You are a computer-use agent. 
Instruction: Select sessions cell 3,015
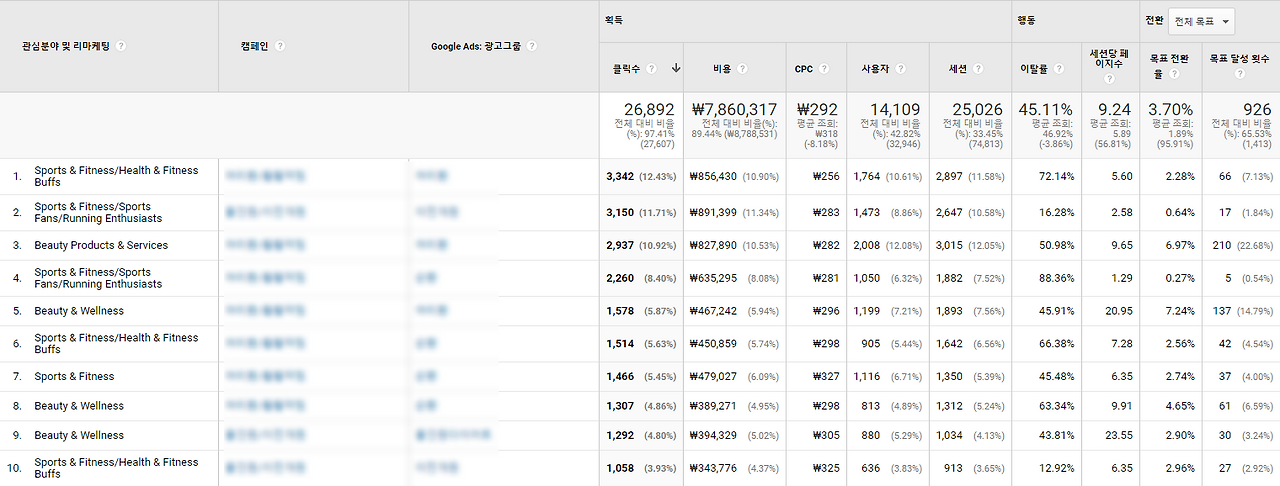click(x=949, y=245)
